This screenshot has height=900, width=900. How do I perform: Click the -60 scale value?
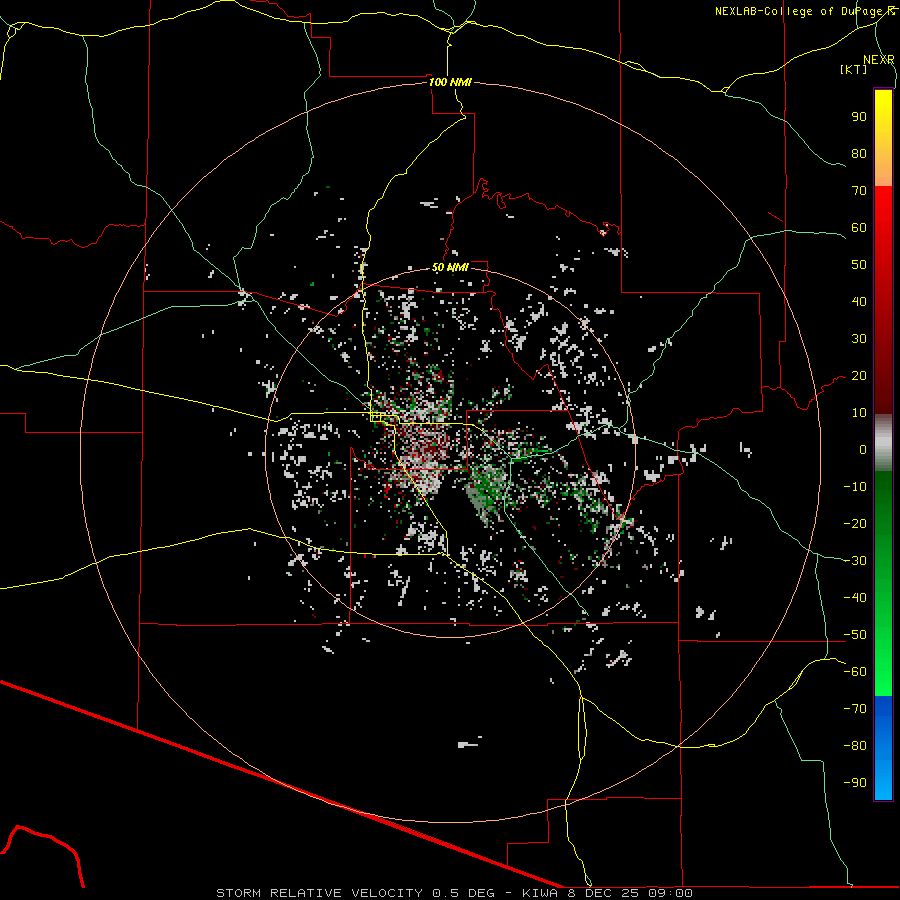click(855, 672)
